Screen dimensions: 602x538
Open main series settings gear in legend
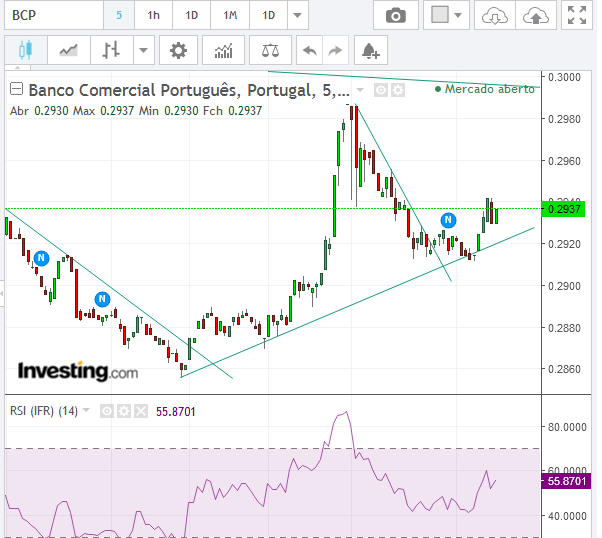(x=398, y=91)
